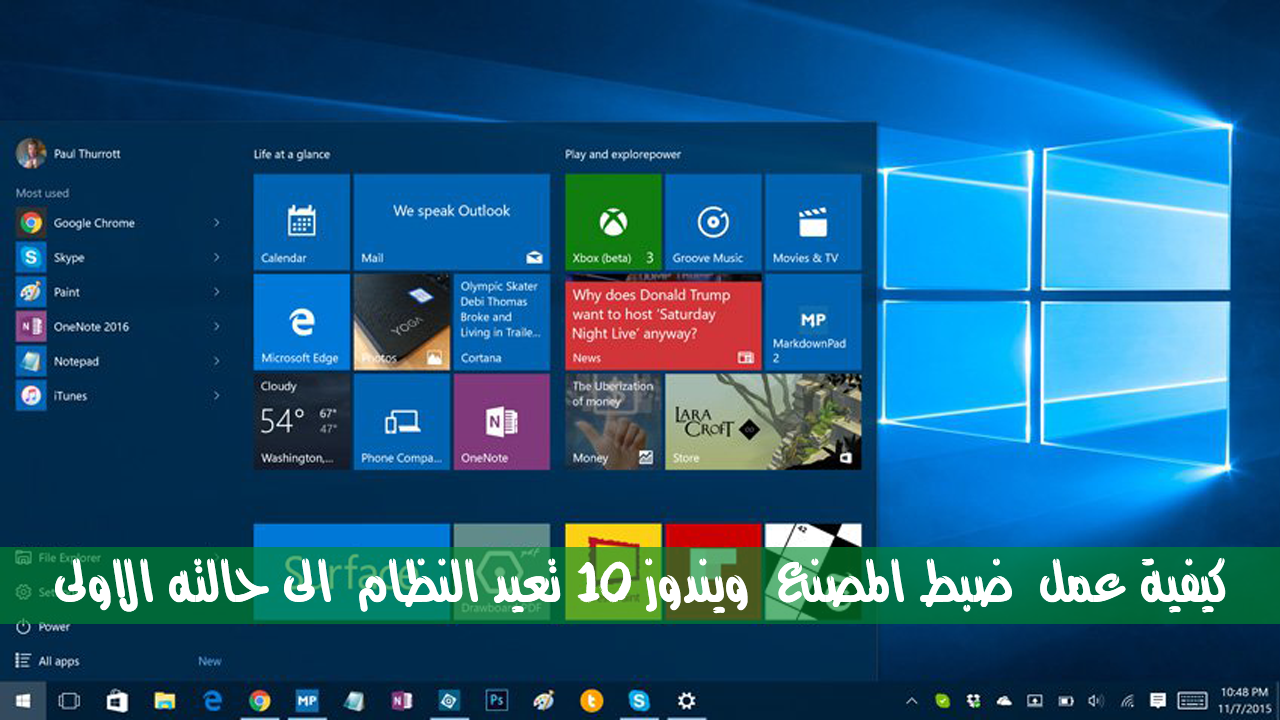The width and height of the screenshot is (1280, 720).
Task: Expand Notepad jump list arrow
Action: [x=216, y=361]
